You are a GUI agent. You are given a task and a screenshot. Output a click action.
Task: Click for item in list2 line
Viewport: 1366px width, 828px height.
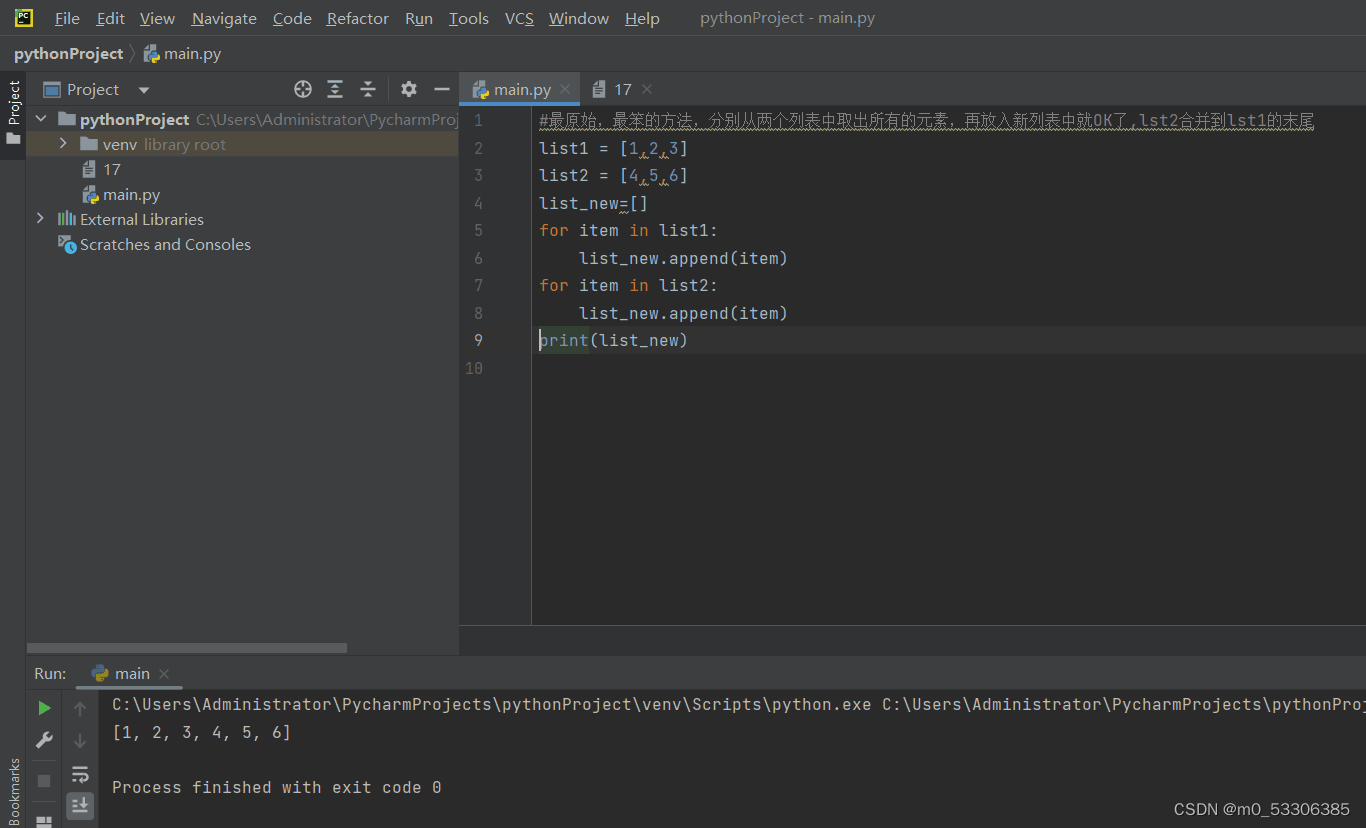click(x=628, y=285)
